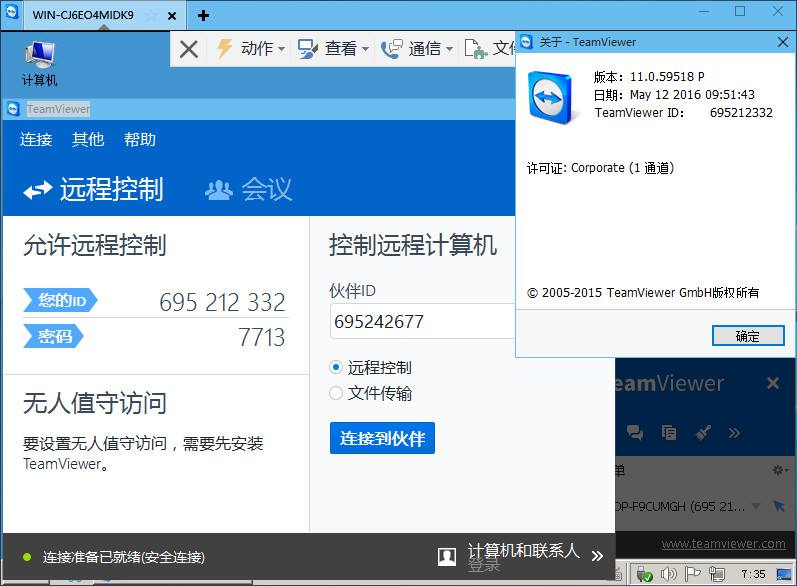Viewport: 797px width, 586px height.
Task: Click 登录 under computers and contacts
Action: point(484,565)
